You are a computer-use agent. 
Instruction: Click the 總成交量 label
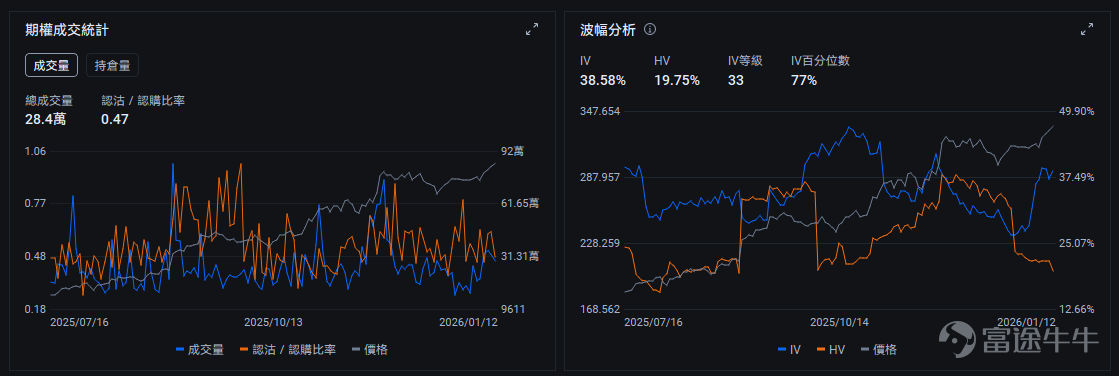click(49, 101)
